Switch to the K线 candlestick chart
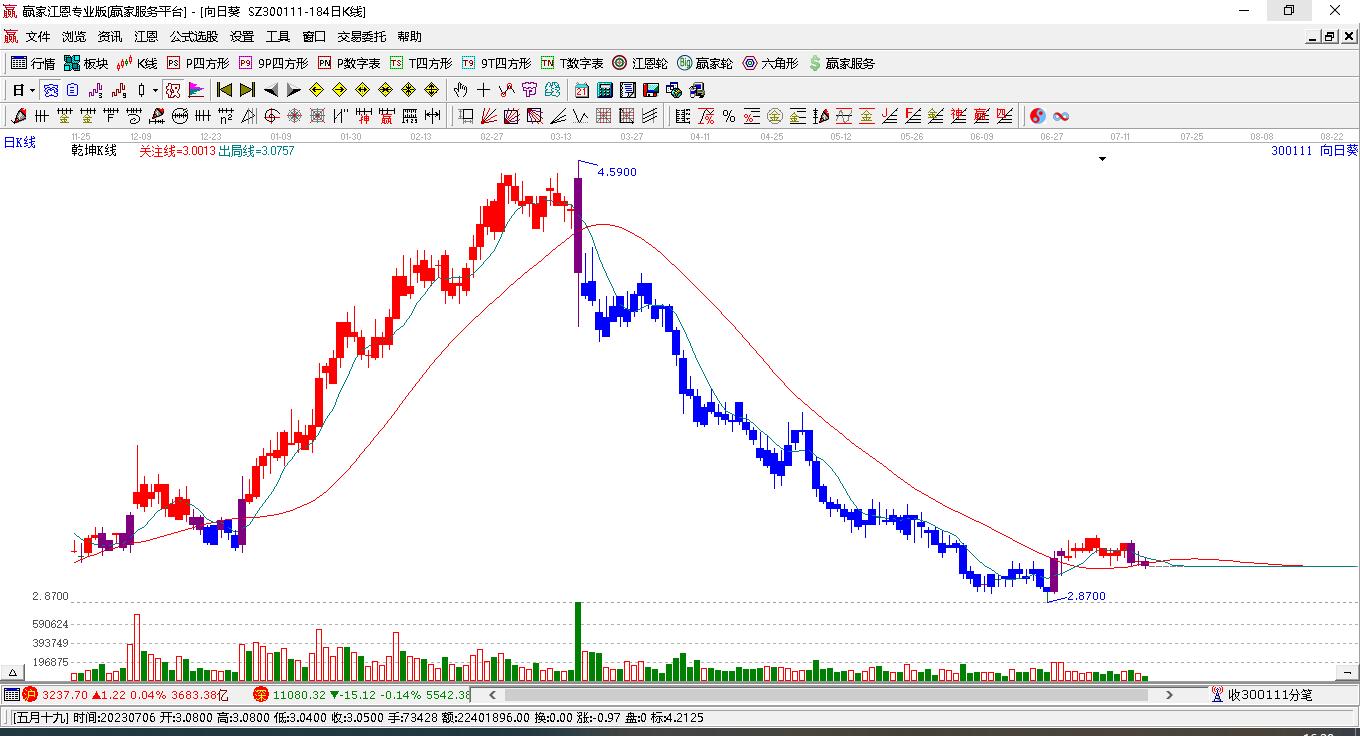Viewport: 1360px width, 736px height. (137, 63)
